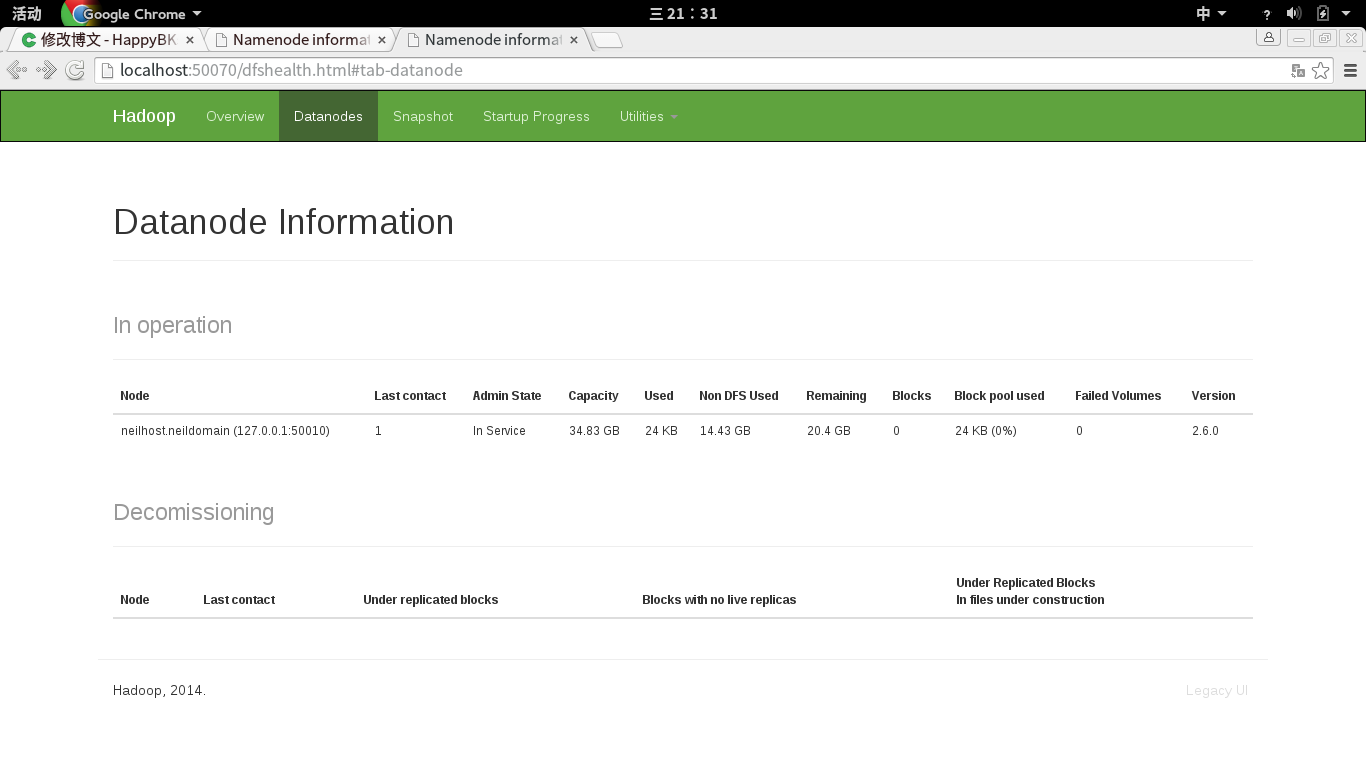This screenshot has height=768, width=1366.
Task: Click the browser forward arrow
Action: pyautogui.click(x=46, y=70)
